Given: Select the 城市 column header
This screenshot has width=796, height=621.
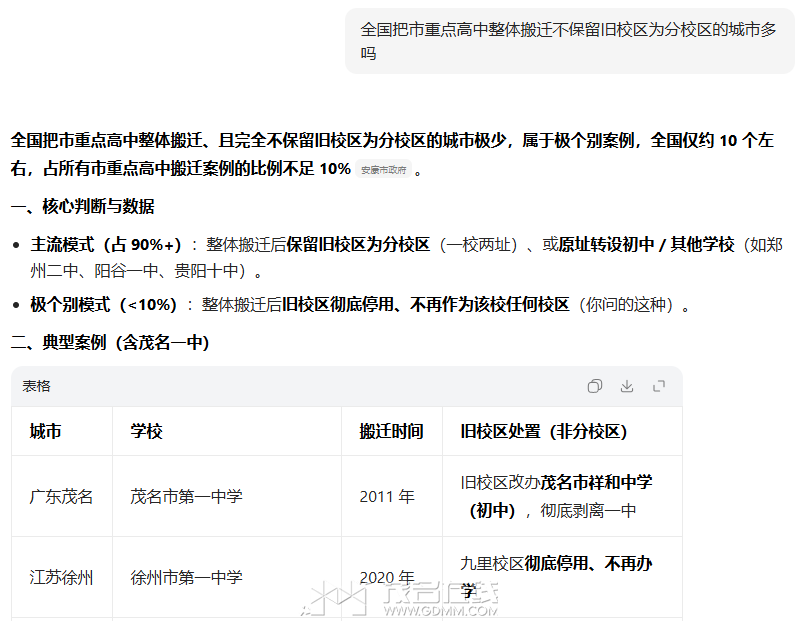Looking at the screenshot, I should (x=46, y=432).
